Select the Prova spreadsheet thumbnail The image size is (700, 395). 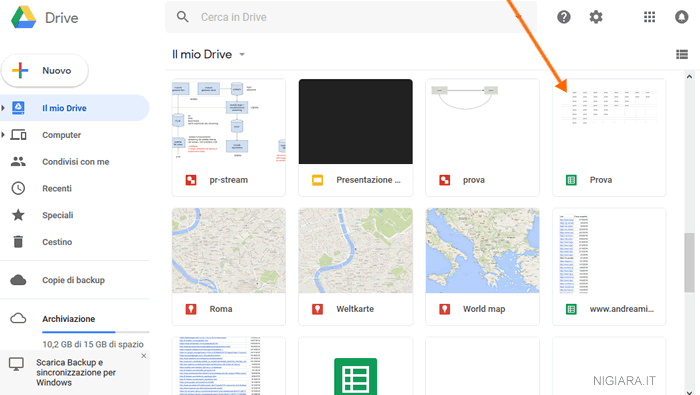point(609,121)
